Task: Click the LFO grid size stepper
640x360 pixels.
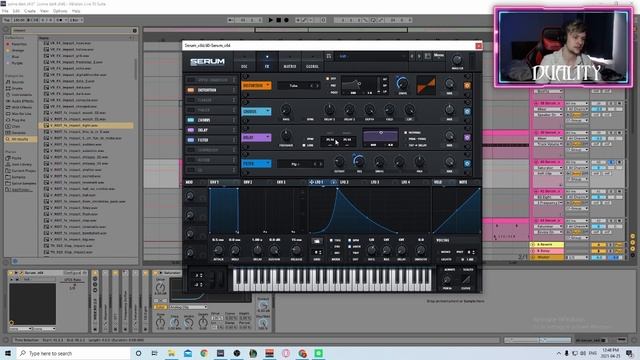Action: 317,252
